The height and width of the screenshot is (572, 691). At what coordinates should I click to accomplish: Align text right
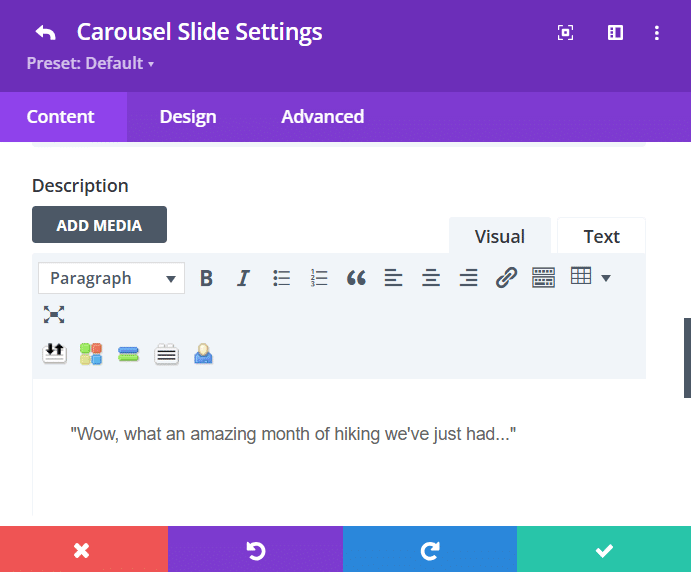tap(468, 278)
